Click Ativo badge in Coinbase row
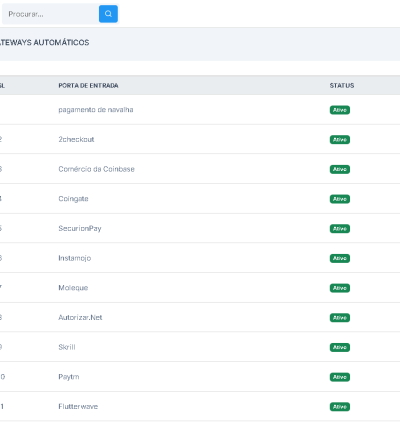 click(340, 169)
